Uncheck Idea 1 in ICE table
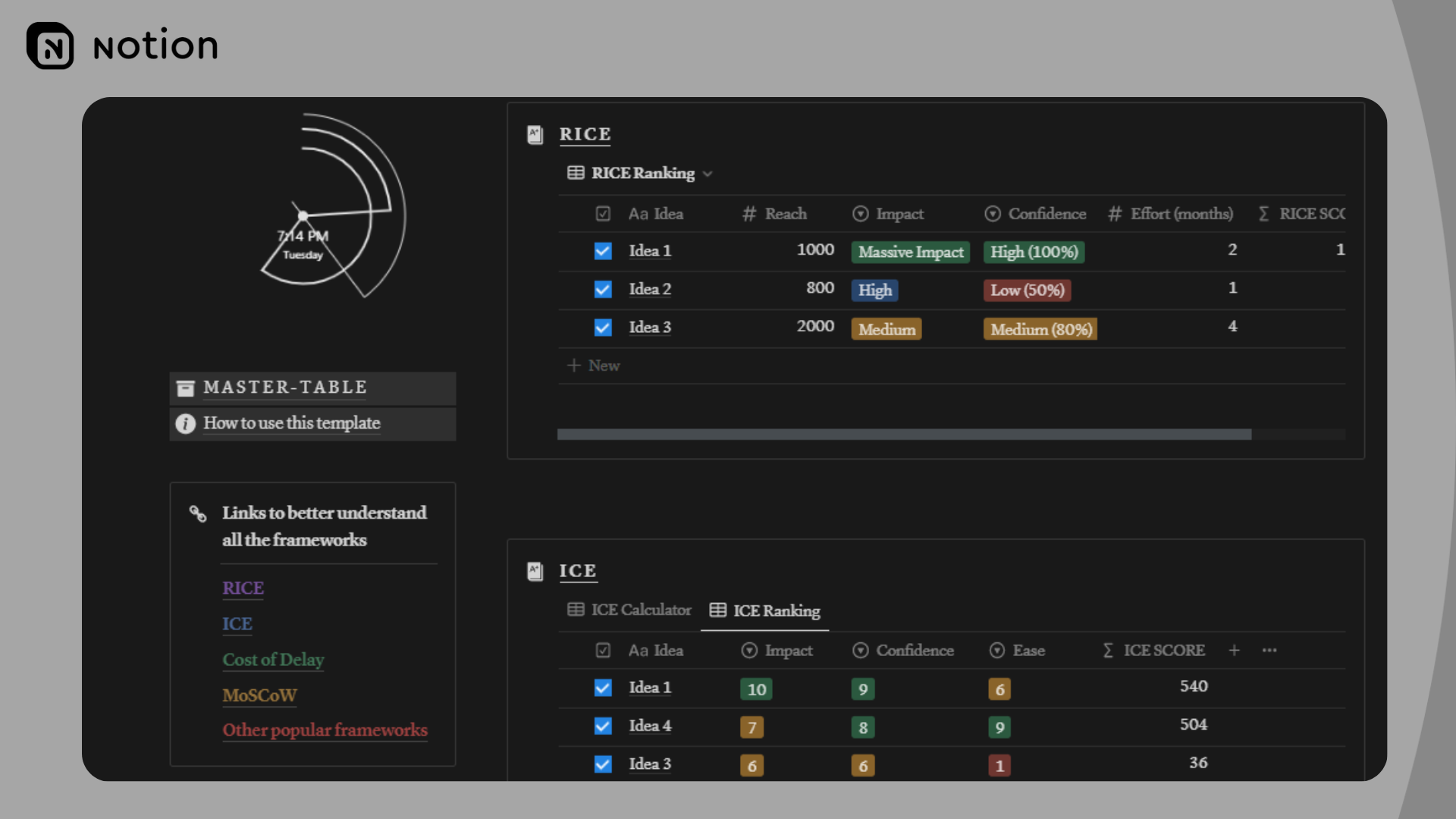Screen dimensions: 1456x819 (603, 688)
